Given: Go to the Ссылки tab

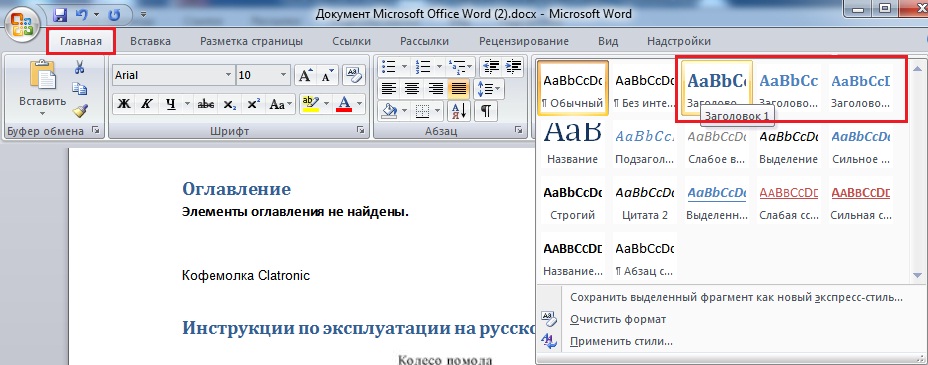Looking at the screenshot, I should [352, 41].
